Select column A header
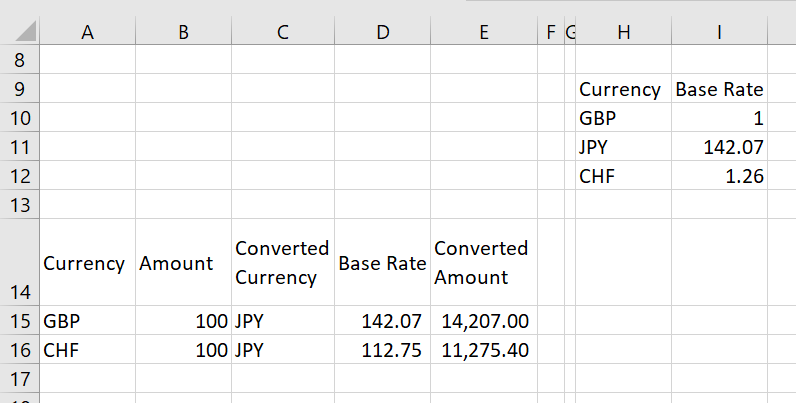This screenshot has width=796, height=403. (x=87, y=32)
